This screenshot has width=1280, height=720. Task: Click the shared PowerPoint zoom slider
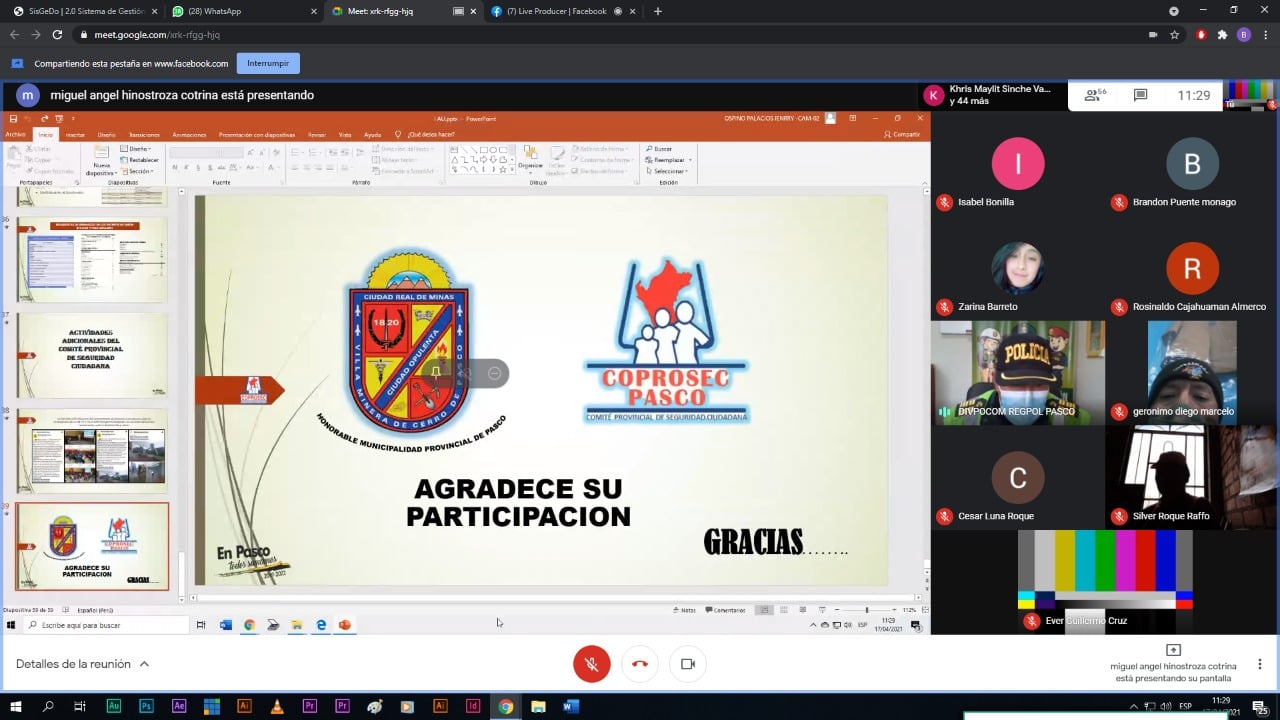pyautogui.click(x=866, y=610)
